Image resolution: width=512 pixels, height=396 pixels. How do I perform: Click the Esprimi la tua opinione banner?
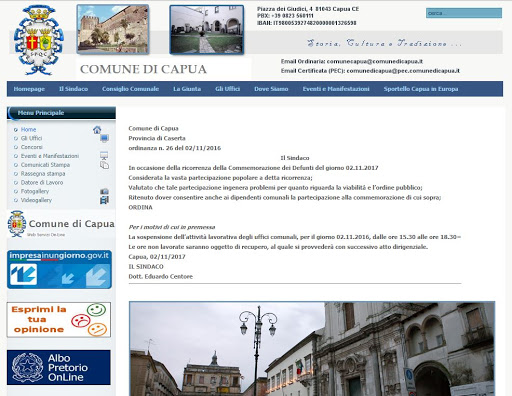[x=59, y=320]
